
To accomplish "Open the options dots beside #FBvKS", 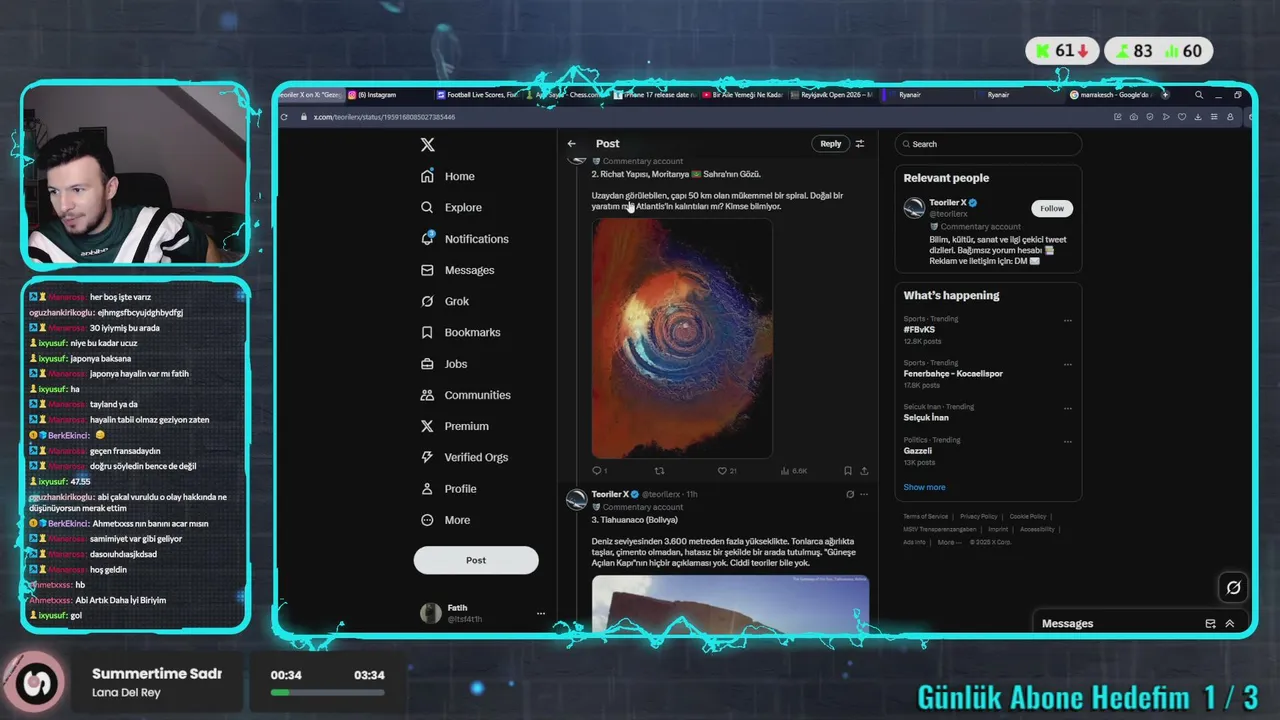I will click(1068, 321).
